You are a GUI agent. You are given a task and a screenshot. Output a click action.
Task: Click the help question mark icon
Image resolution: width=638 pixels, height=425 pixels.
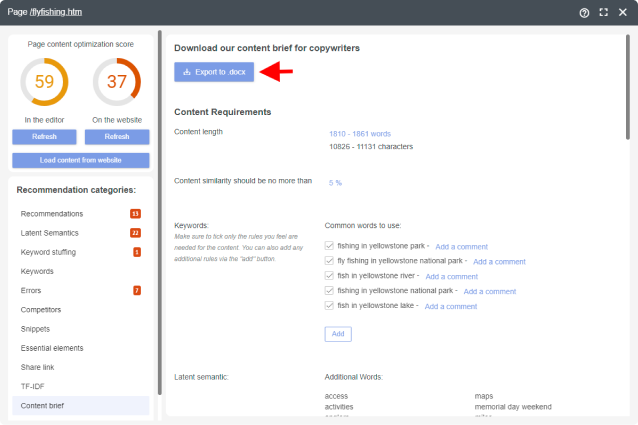[x=584, y=12]
